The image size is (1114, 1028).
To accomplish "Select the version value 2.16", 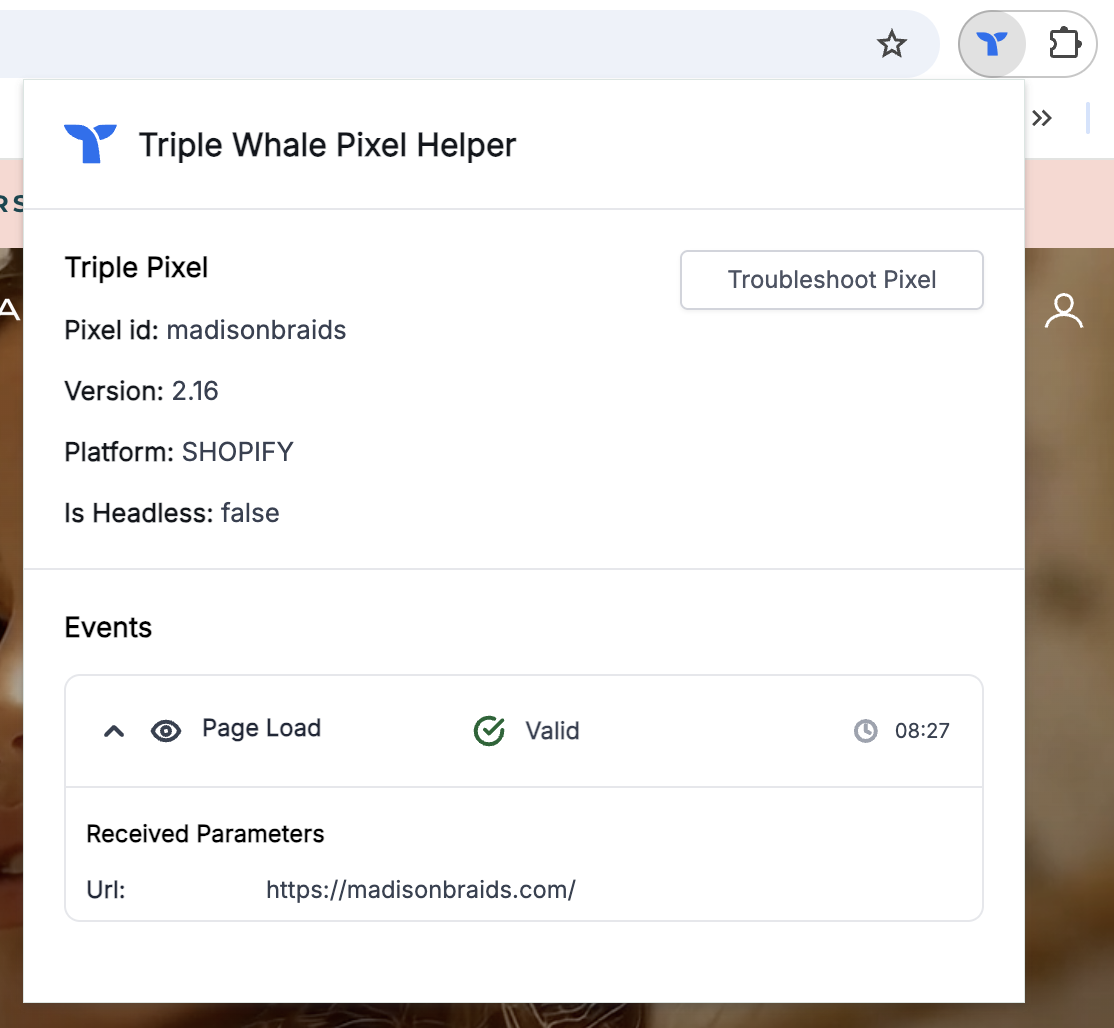I will pos(195,391).
